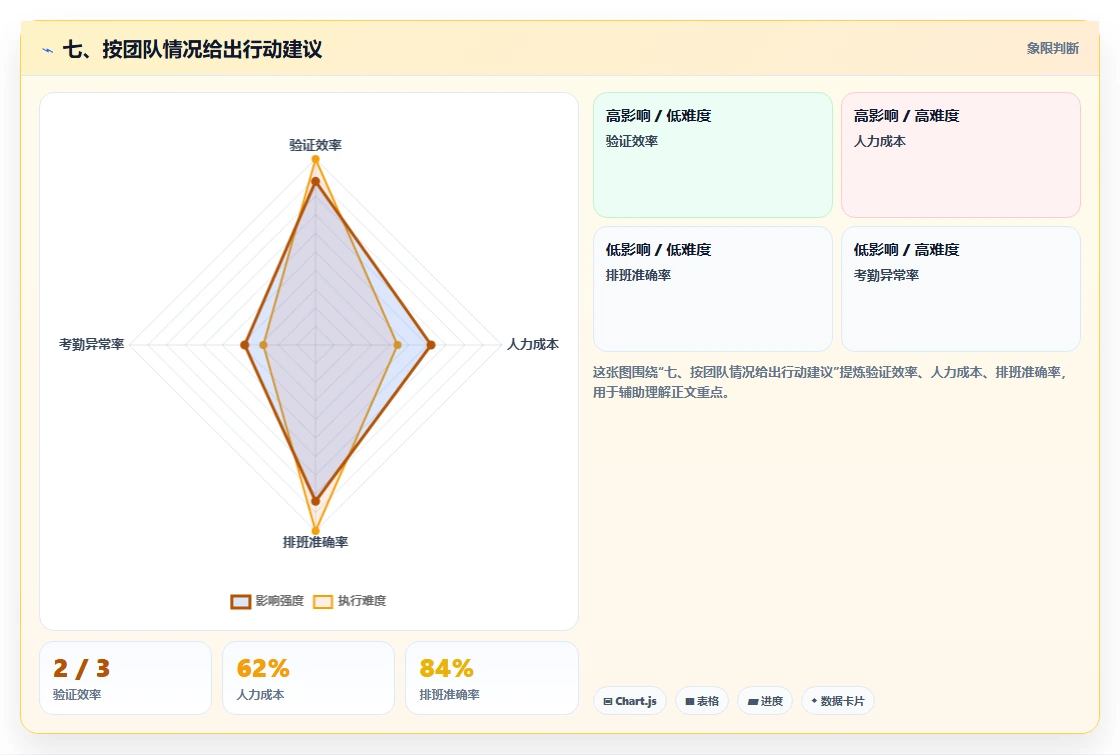
Task: Open the 低影响 / 低难度 quadrant card
Action: coord(713,289)
